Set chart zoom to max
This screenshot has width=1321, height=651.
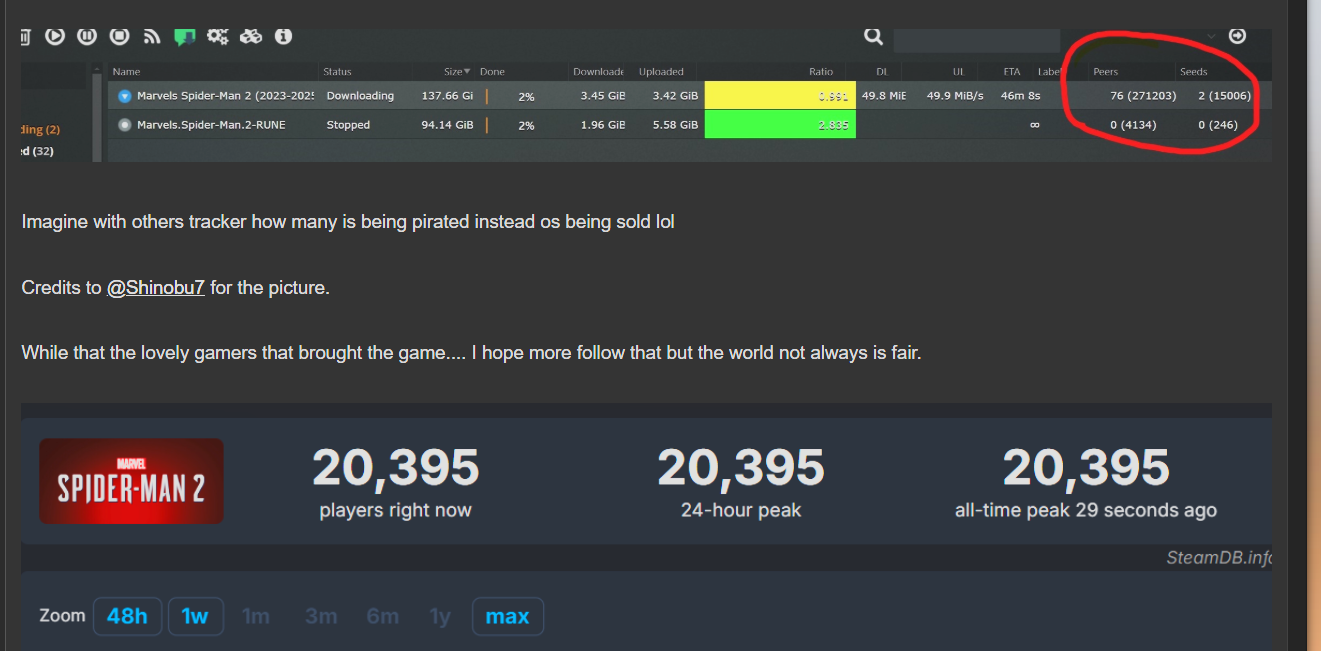[507, 616]
